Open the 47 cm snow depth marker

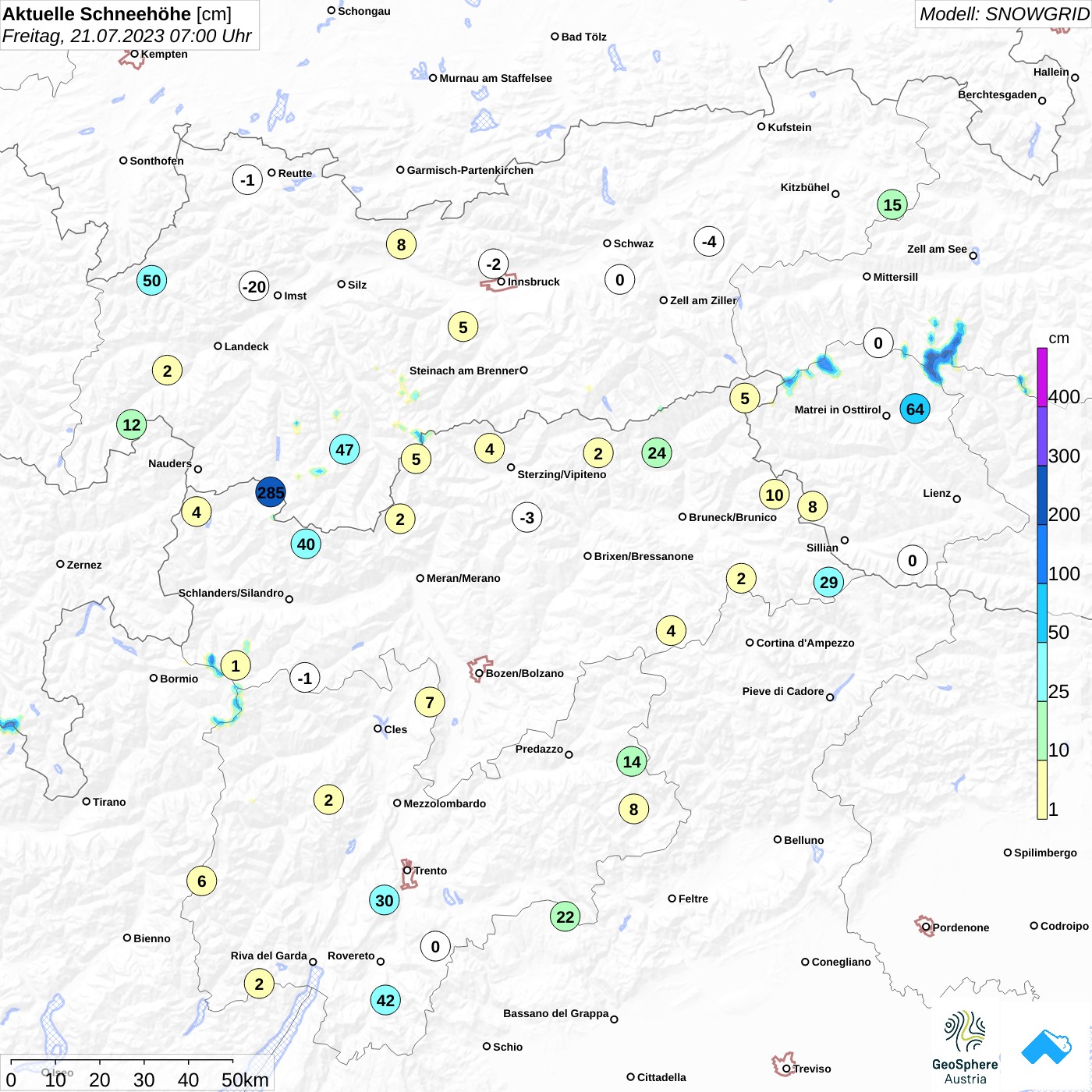[345, 449]
